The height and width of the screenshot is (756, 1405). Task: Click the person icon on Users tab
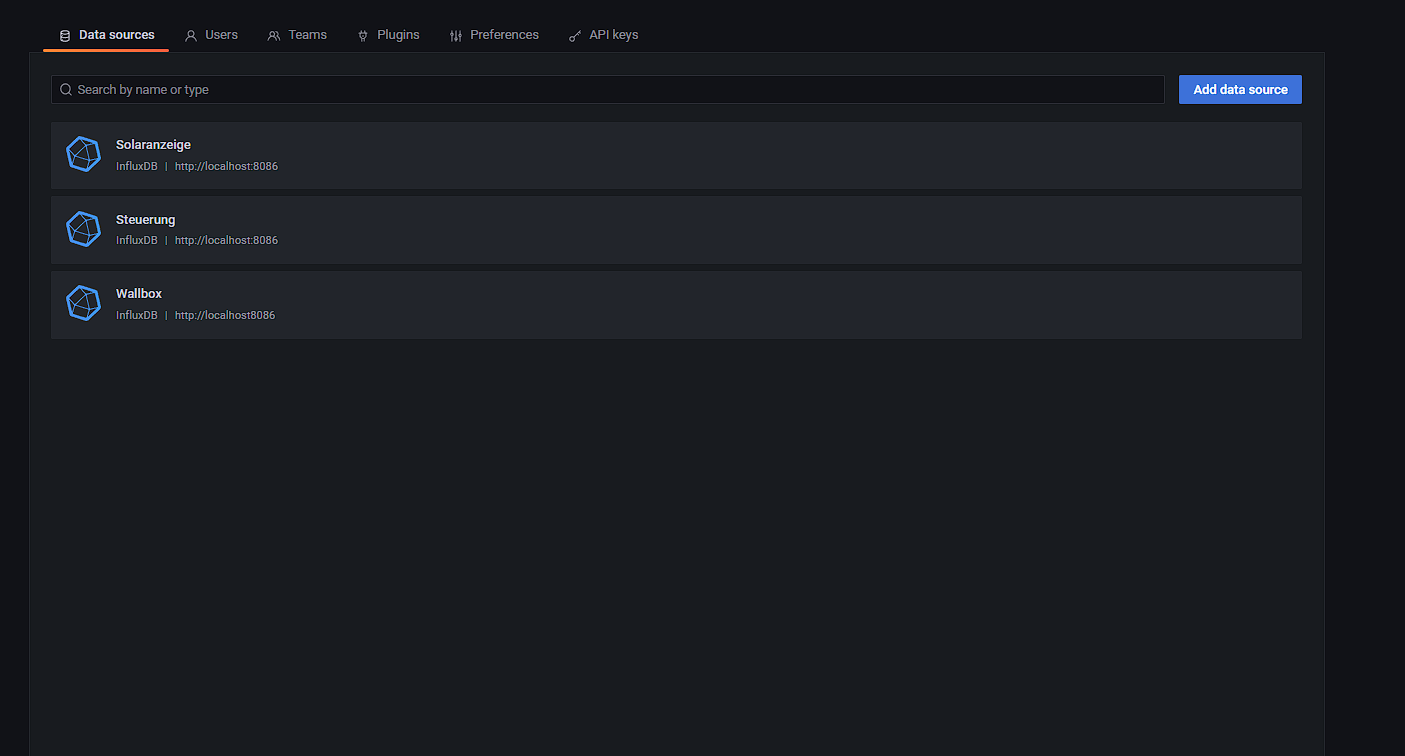pos(191,36)
